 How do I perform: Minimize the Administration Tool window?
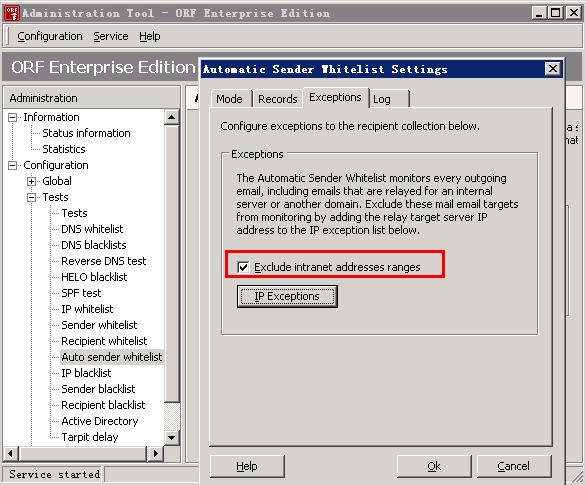539,13
